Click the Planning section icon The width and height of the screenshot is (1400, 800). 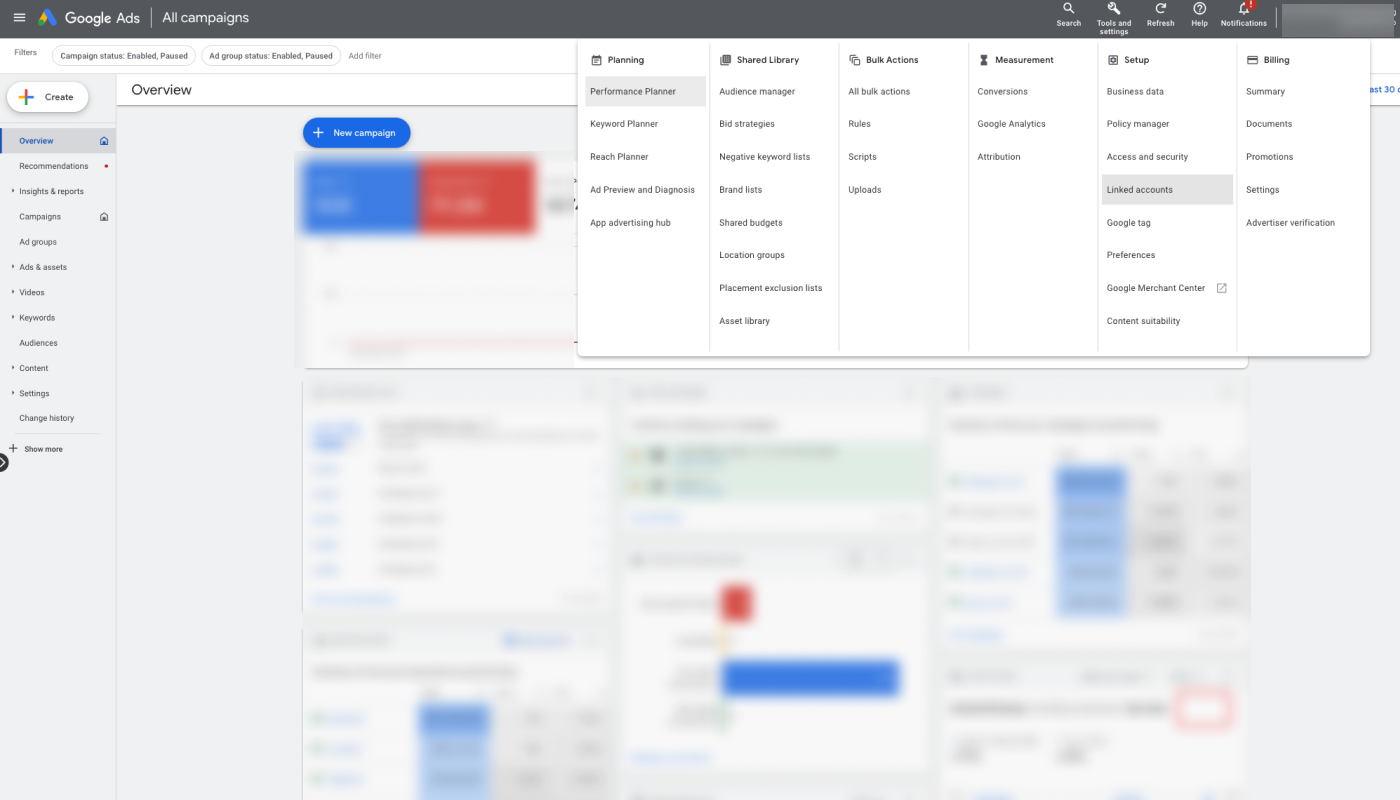pos(596,60)
